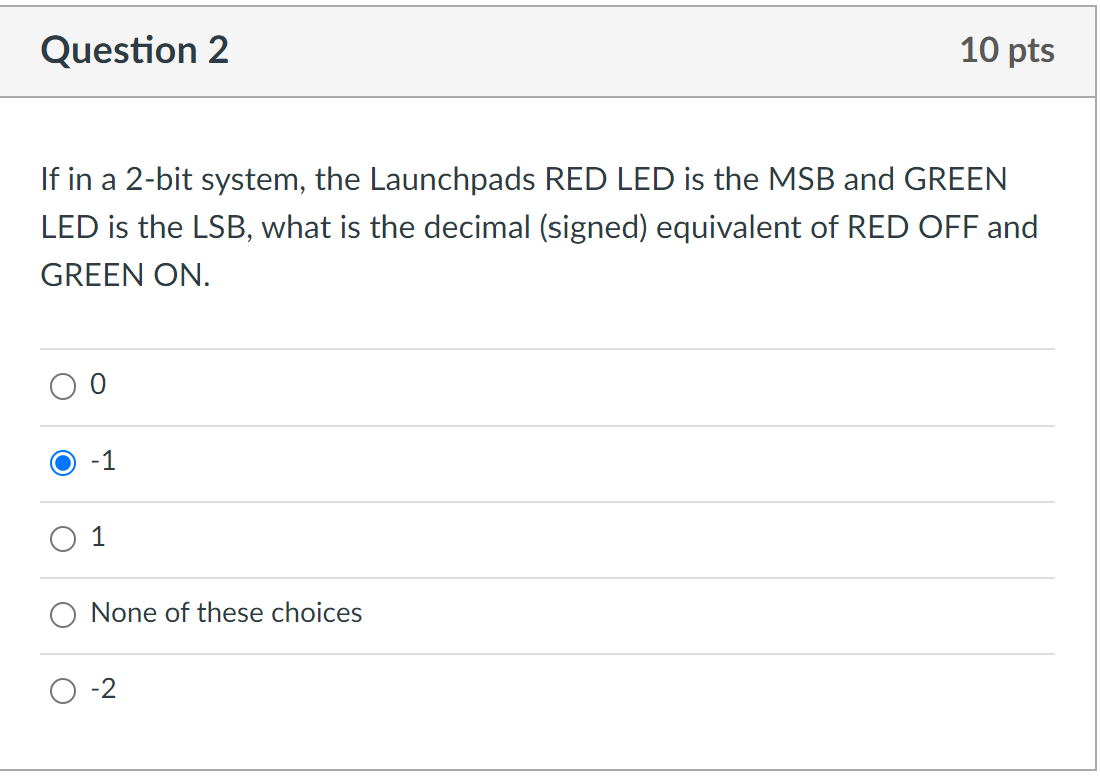Click the answer label text 0
This screenshot has height=776, width=1100.
coord(96,384)
